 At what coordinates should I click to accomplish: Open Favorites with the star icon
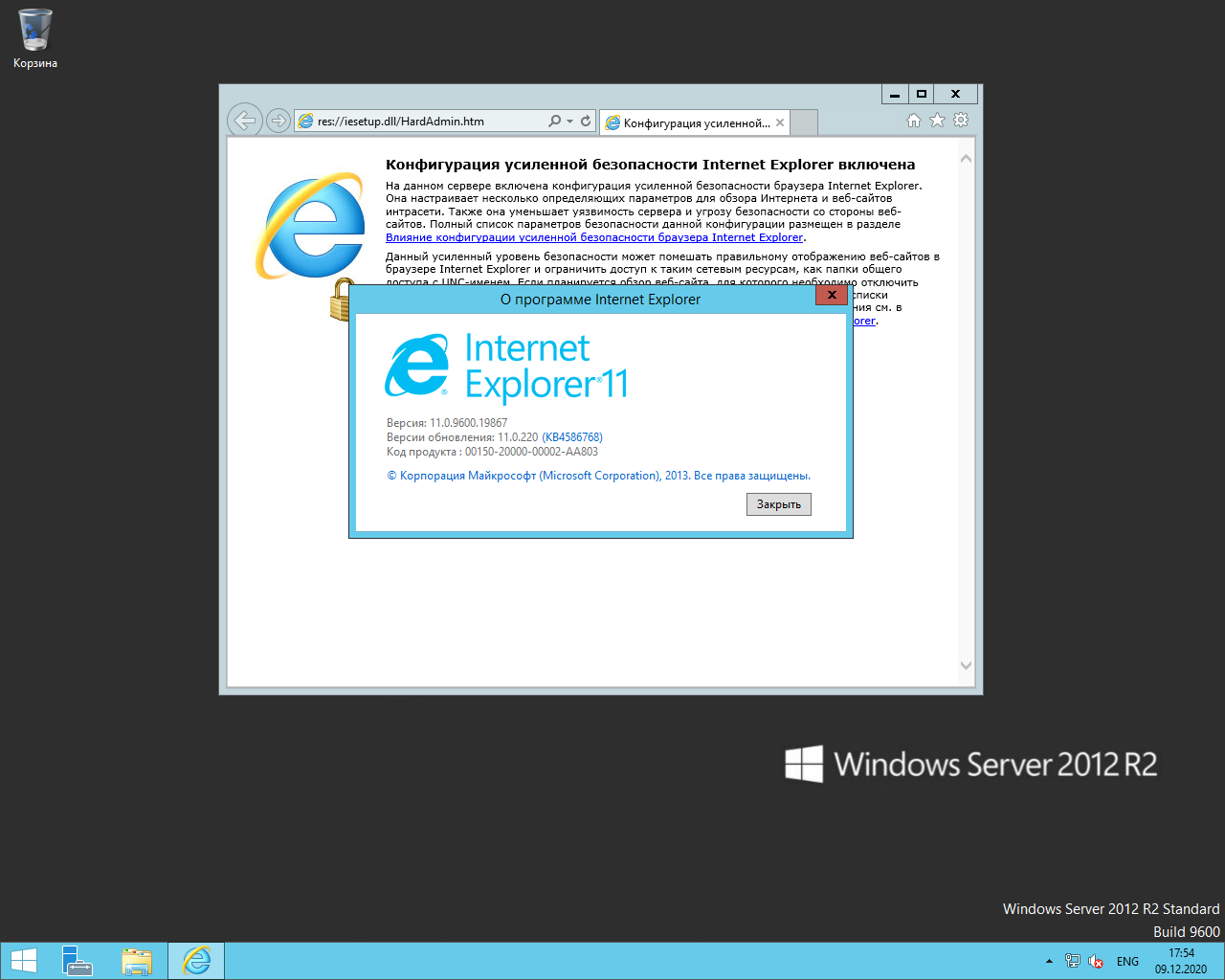(x=937, y=121)
